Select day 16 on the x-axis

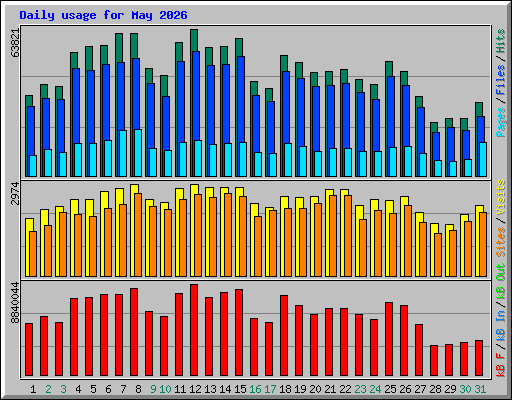click(x=255, y=389)
